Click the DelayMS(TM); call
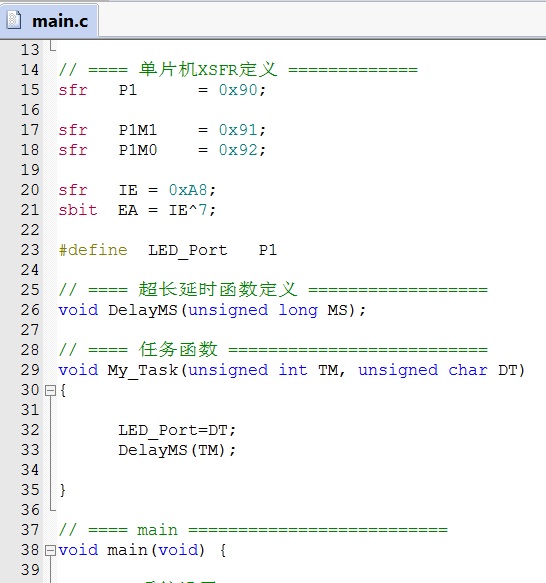Image resolution: width=546 pixels, height=583 pixels. coord(177,451)
